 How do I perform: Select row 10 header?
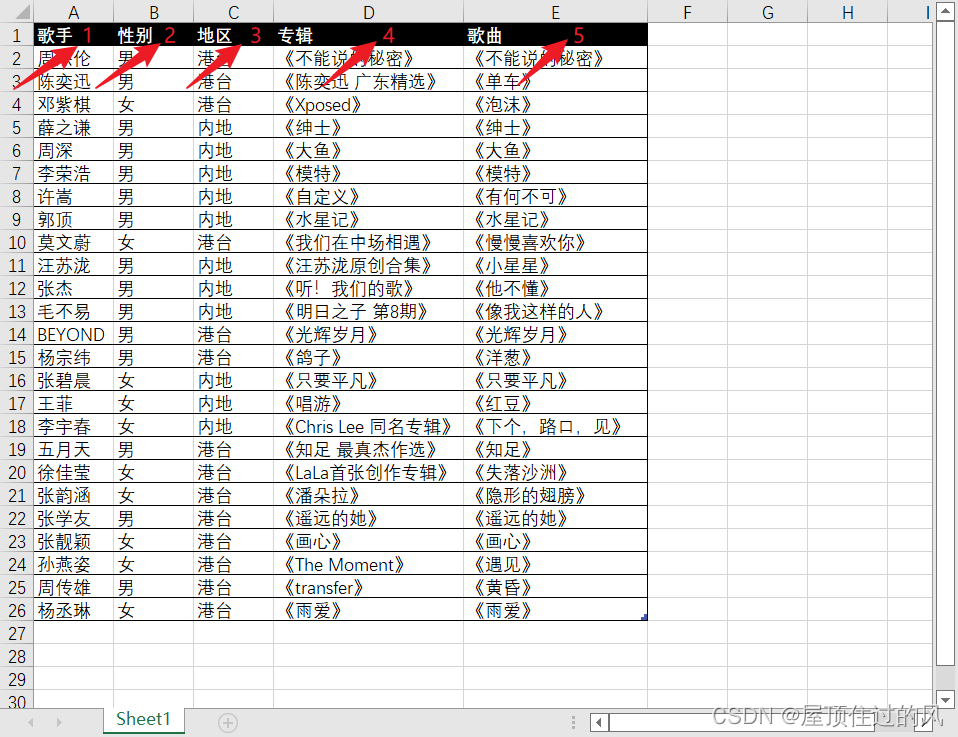pyautogui.click(x=16, y=243)
